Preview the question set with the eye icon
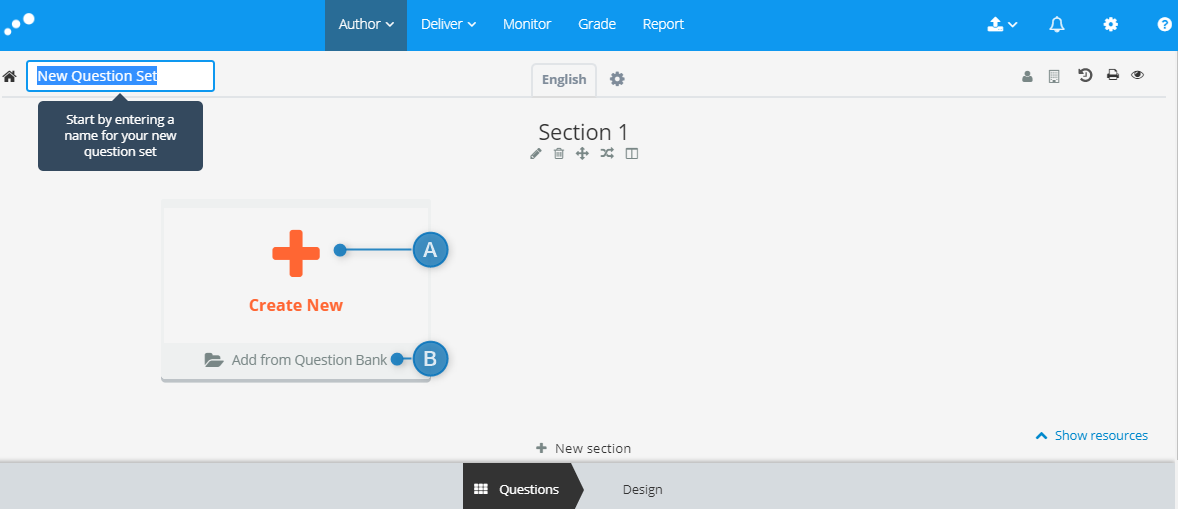Image resolution: width=1178 pixels, height=509 pixels. 1137,75
